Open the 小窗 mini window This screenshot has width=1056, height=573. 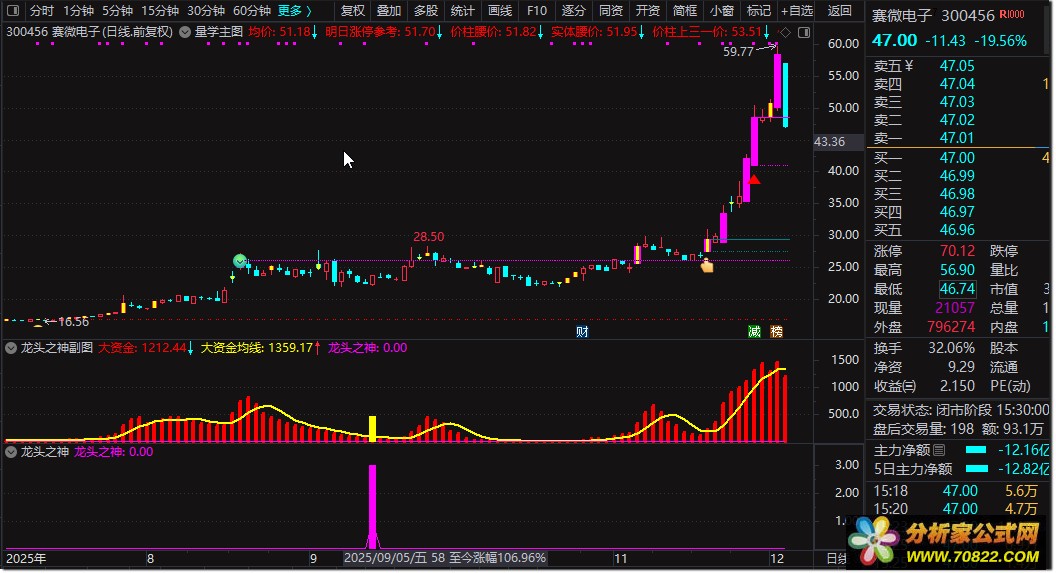coord(721,11)
